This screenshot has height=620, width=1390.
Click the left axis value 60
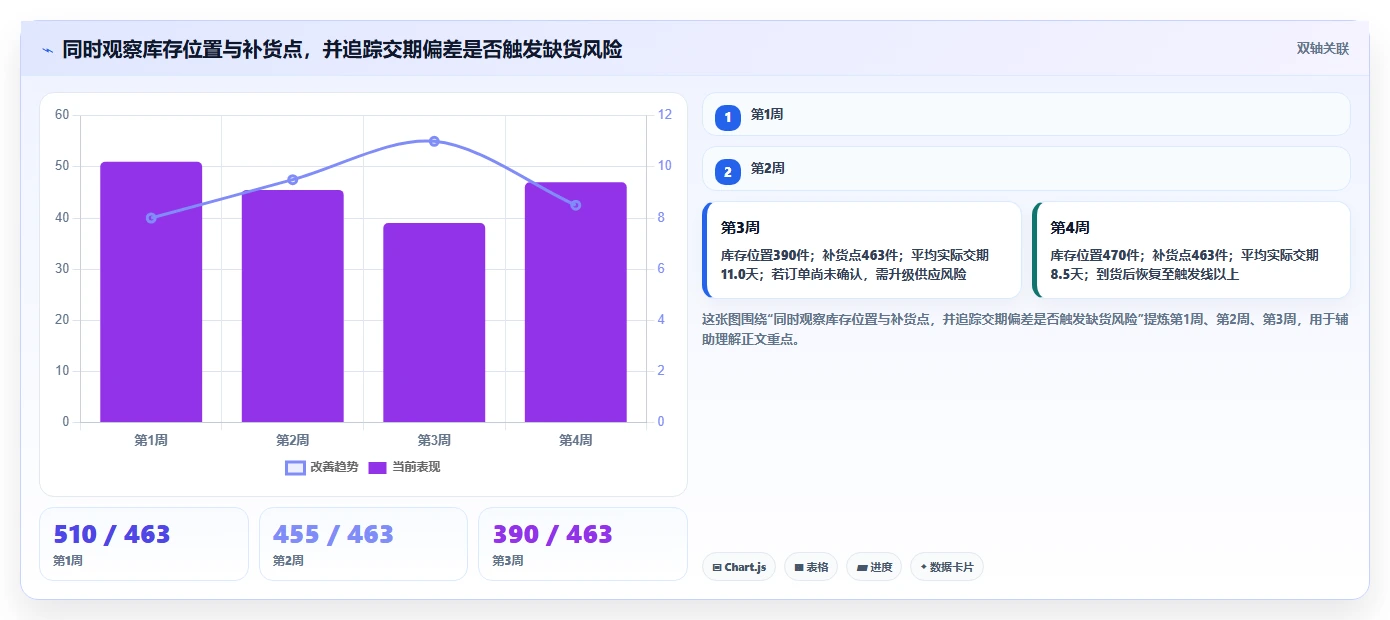pos(62,115)
